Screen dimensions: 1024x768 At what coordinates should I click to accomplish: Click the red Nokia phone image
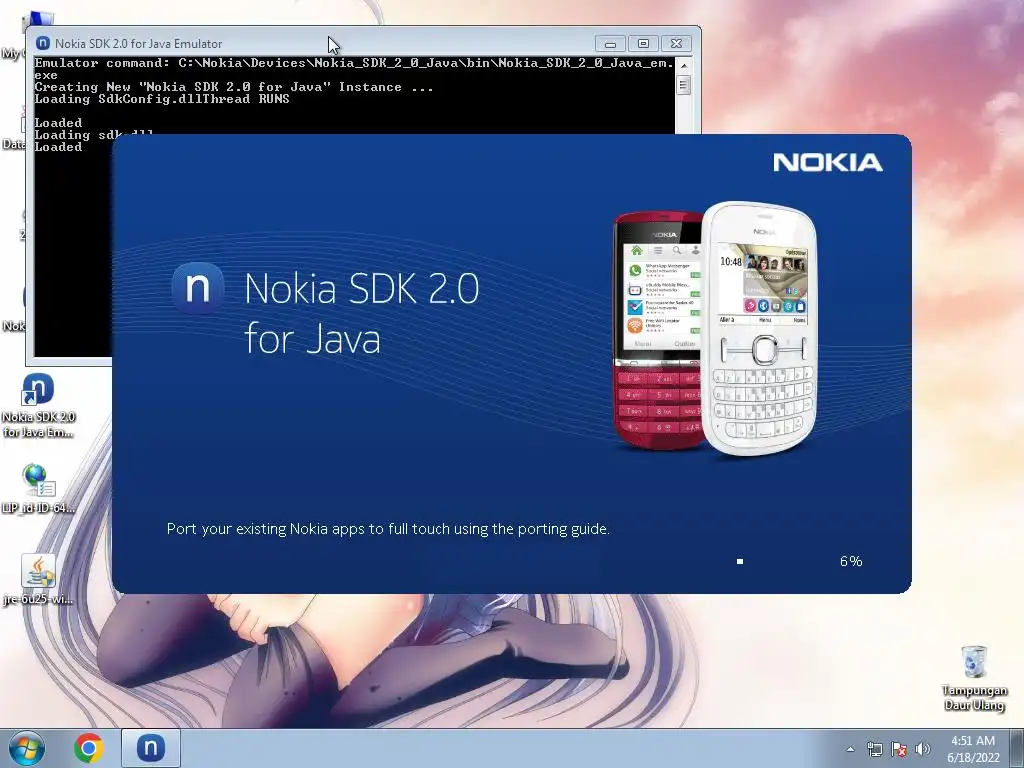[658, 330]
